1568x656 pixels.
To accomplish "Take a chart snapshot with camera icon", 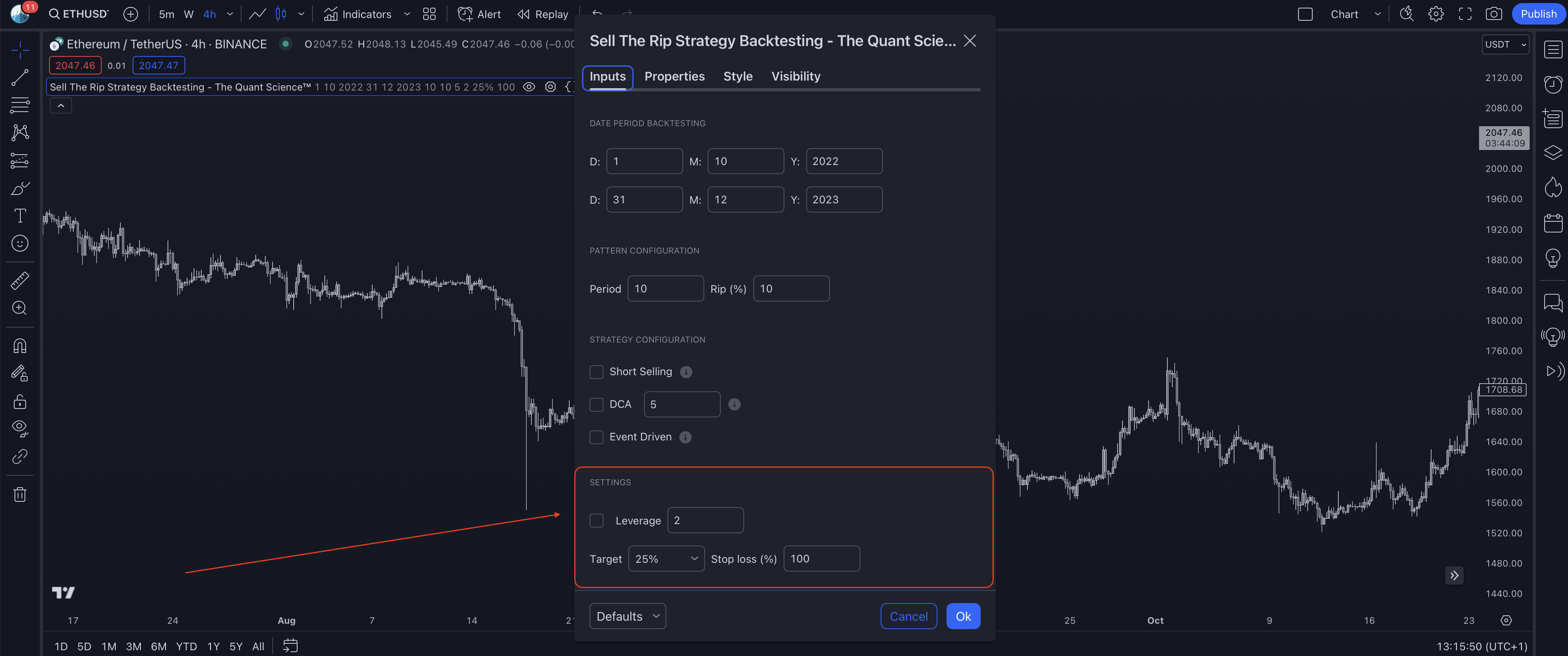I will point(1493,14).
